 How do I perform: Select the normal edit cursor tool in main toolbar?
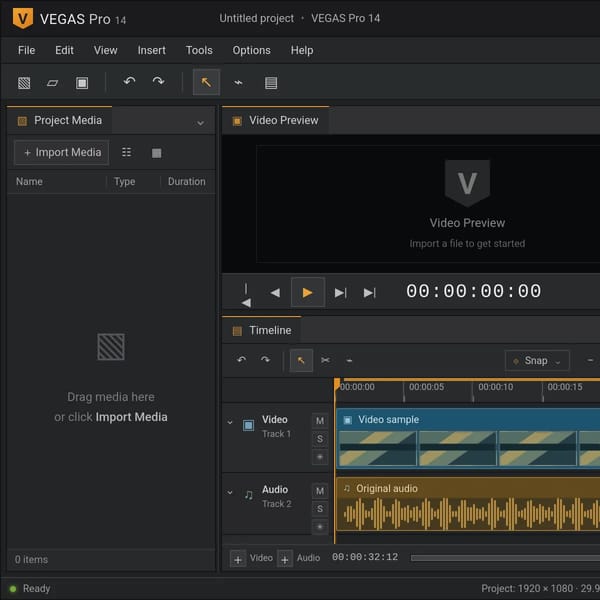[x=206, y=82]
